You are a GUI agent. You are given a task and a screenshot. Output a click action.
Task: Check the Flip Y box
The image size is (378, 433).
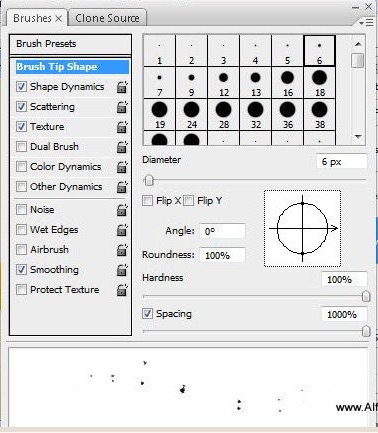[x=188, y=201]
